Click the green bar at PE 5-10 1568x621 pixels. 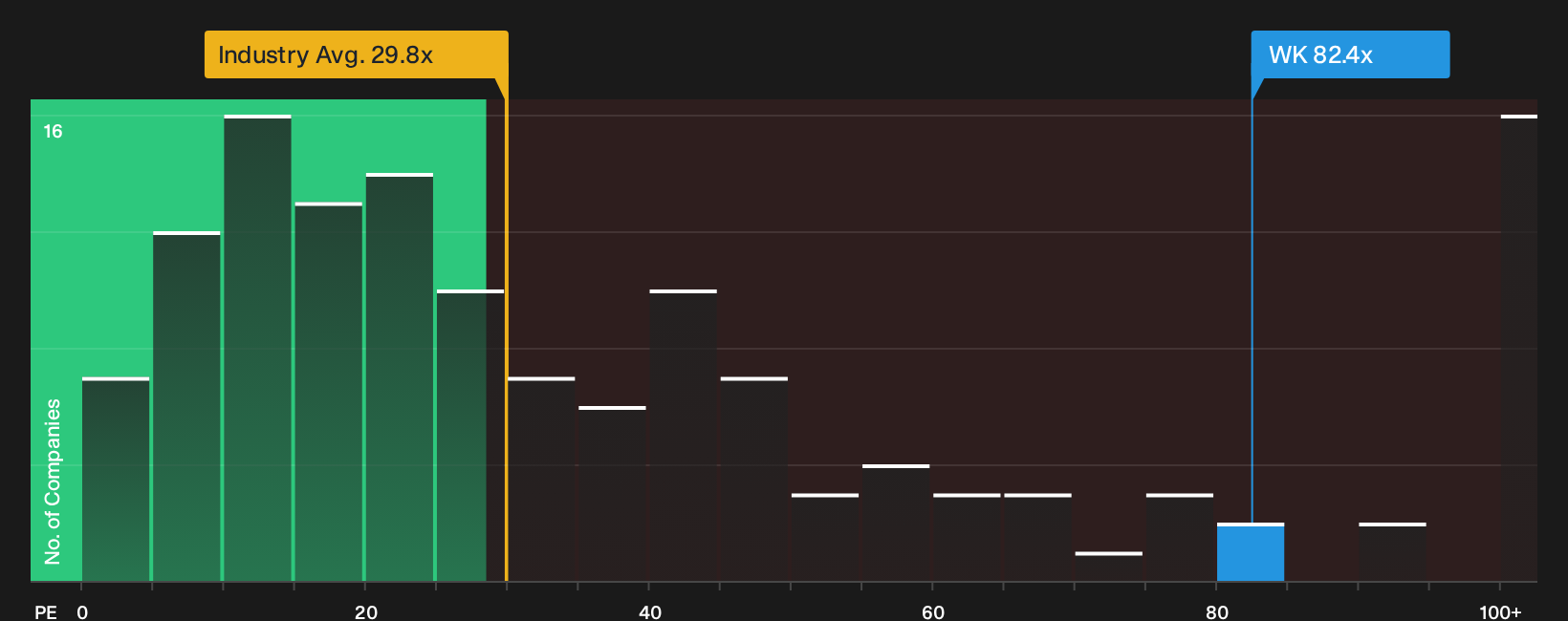[186, 406]
